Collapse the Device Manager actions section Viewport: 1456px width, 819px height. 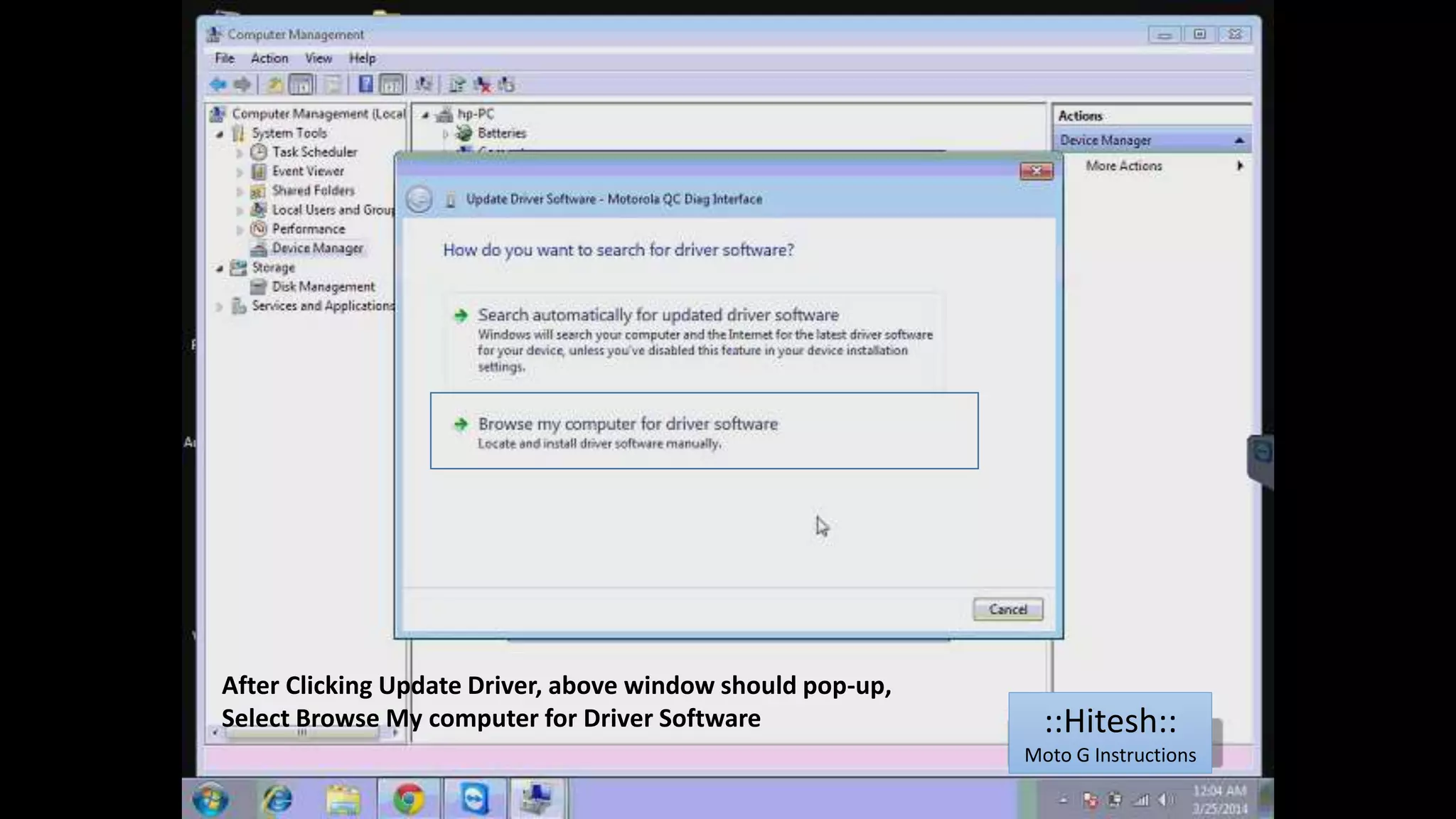pyautogui.click(x=1239, y=141)
